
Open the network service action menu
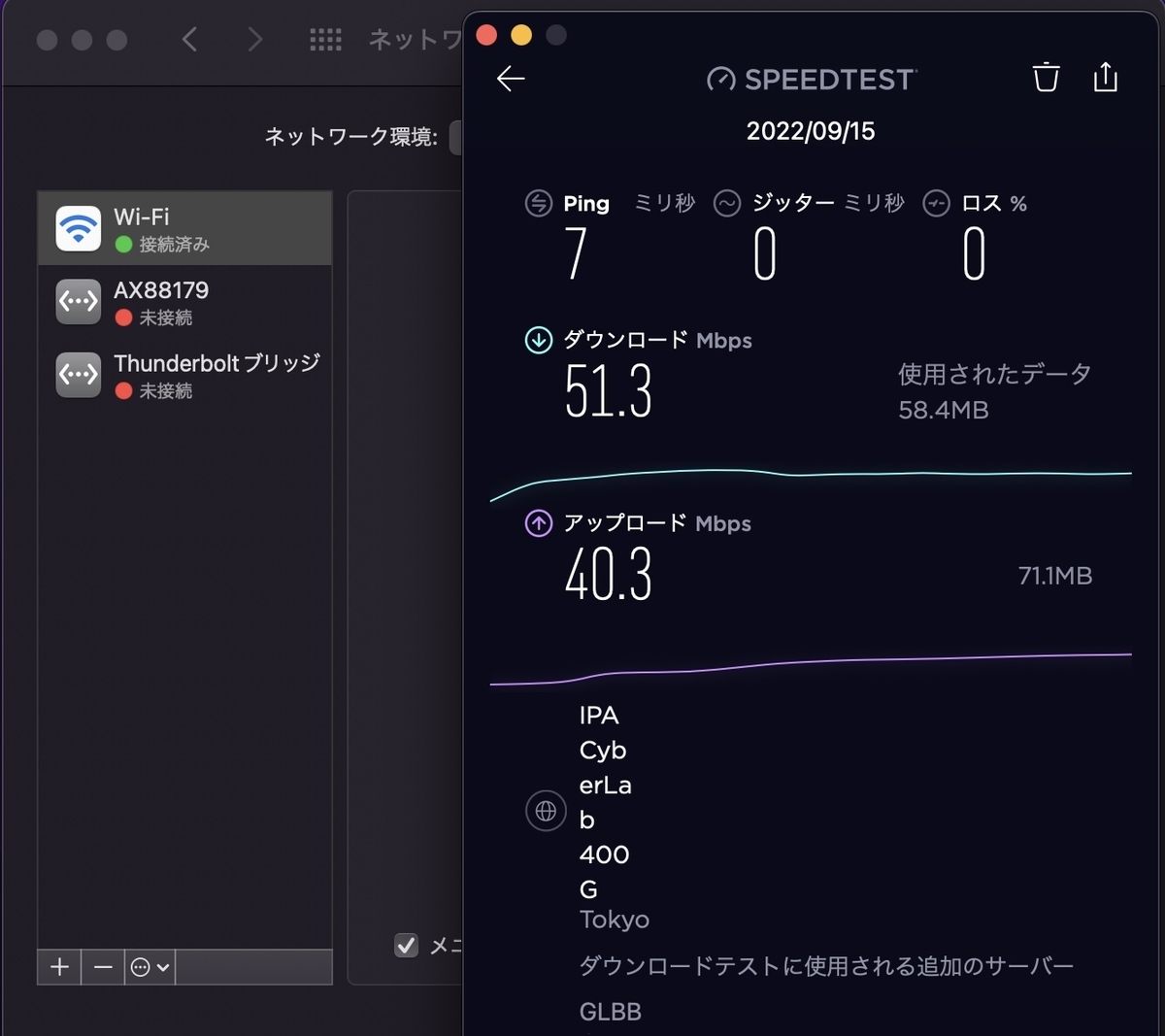(x=150, y=967)
